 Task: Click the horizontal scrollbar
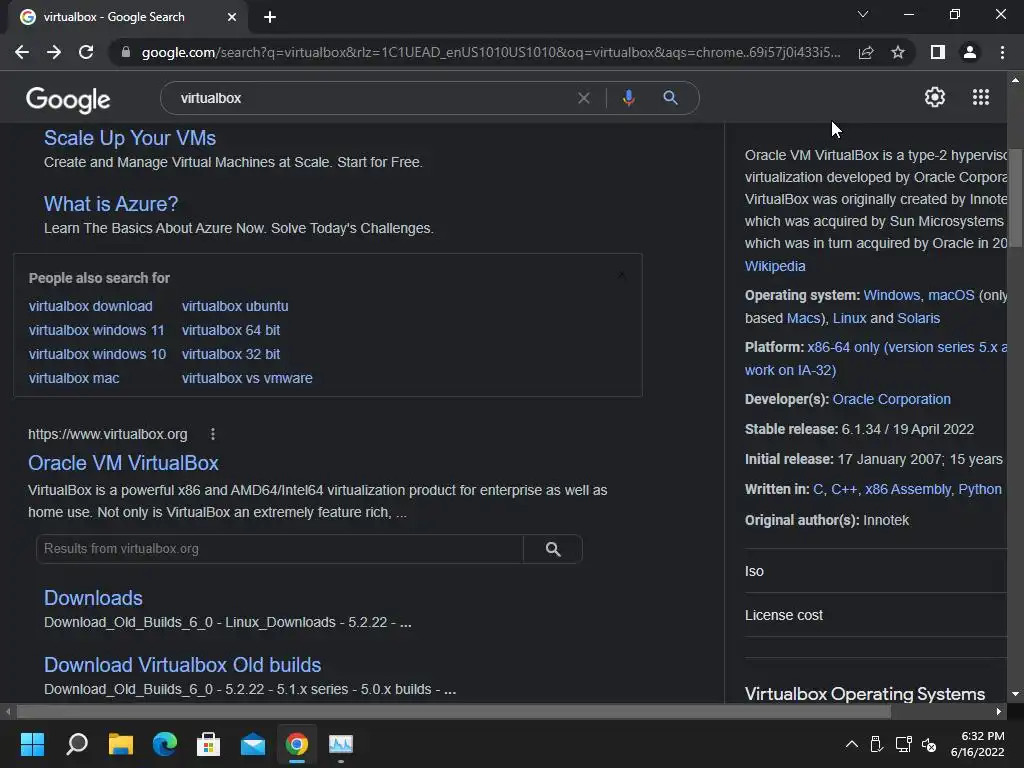pyautogui.click(x=454, y=711)
